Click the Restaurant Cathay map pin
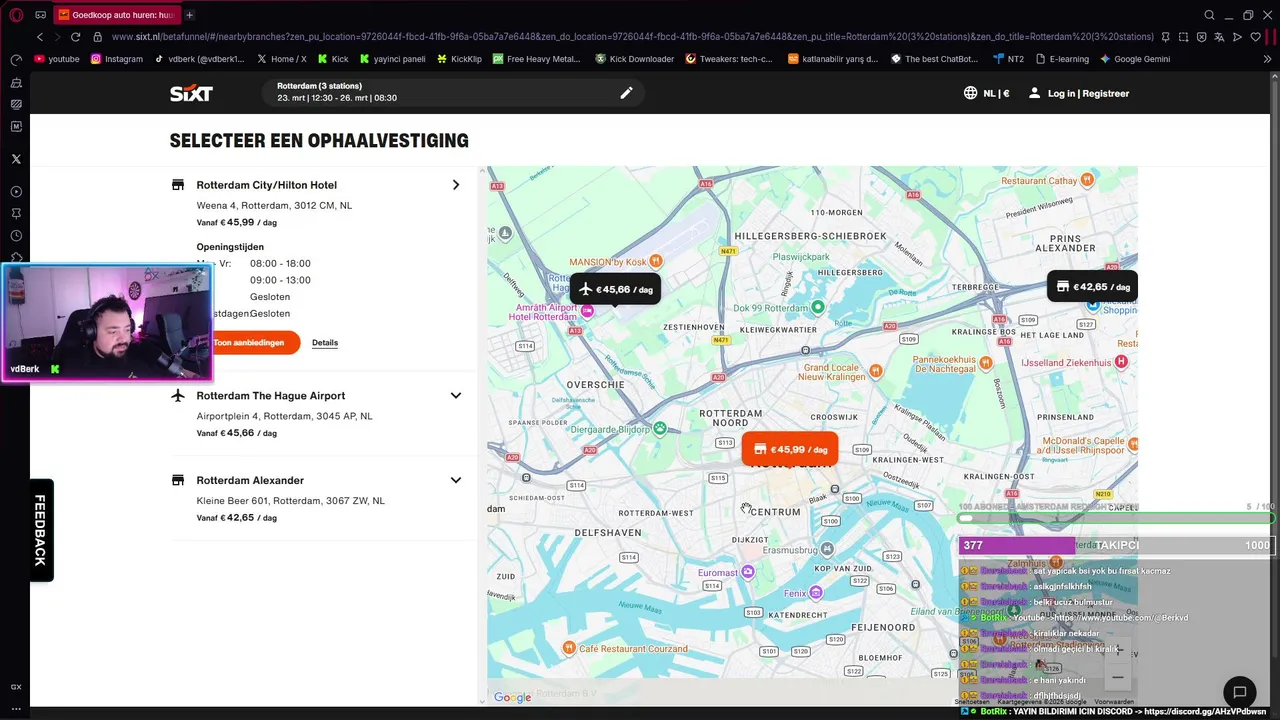 pos(1087,181)
